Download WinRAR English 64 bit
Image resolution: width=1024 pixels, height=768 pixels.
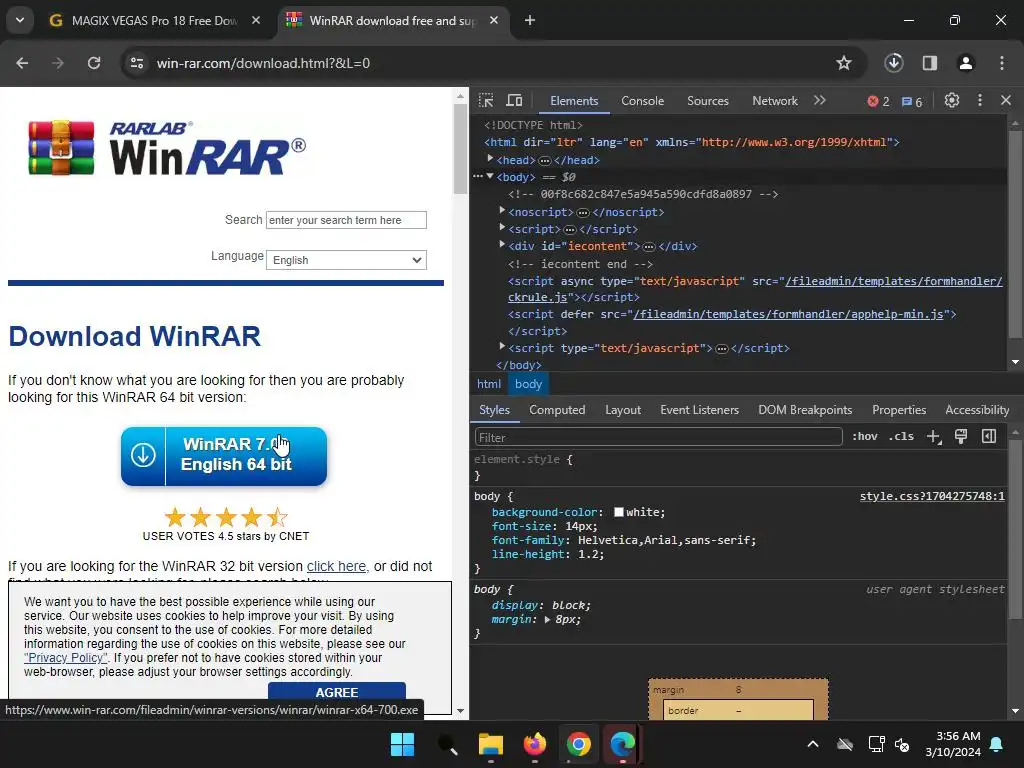click(224, 456)
